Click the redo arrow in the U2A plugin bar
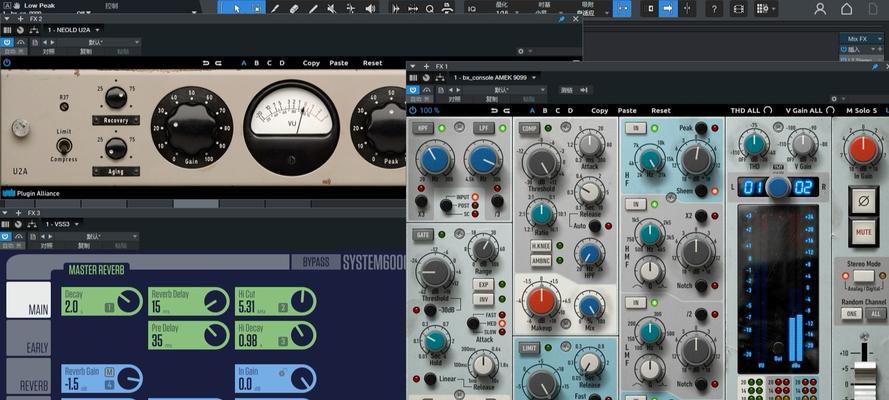 218,63
